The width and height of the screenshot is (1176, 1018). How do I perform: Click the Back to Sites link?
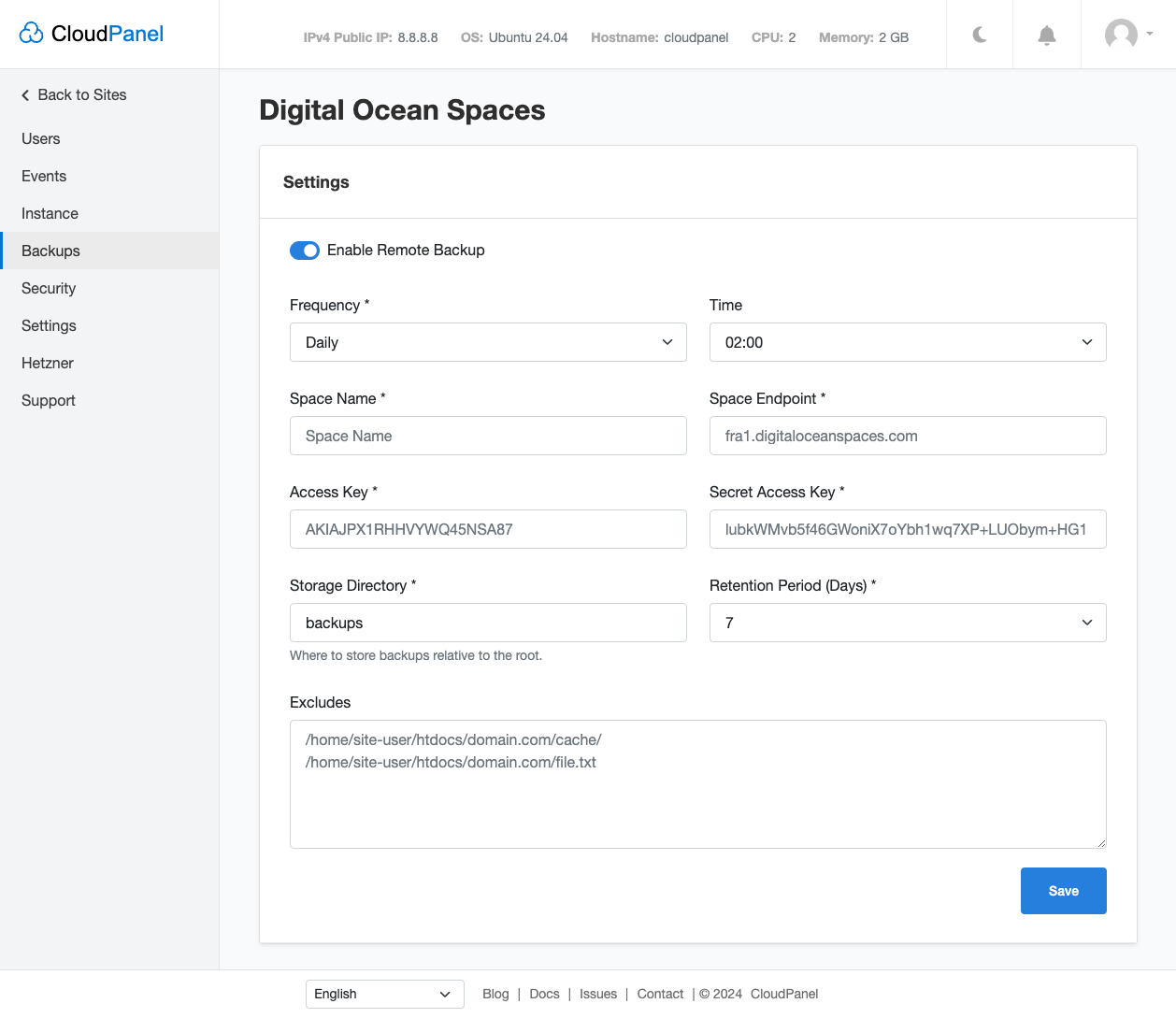(x=83, y=94)
